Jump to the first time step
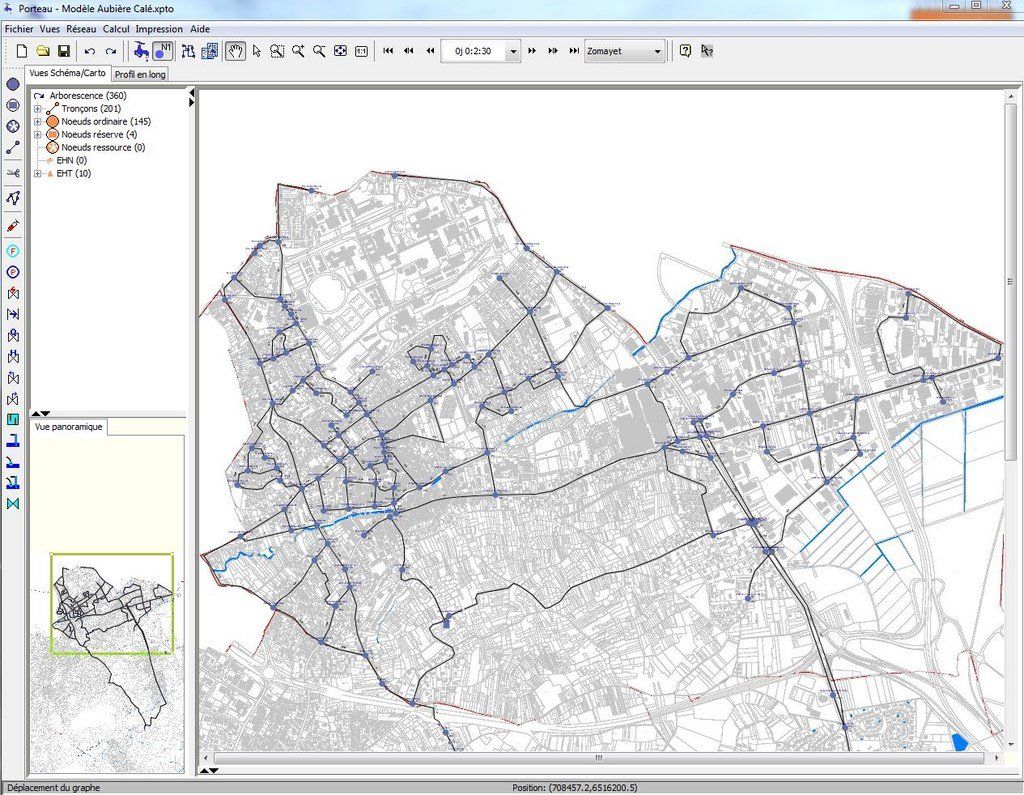1024x795 pixels. [388, 51]
